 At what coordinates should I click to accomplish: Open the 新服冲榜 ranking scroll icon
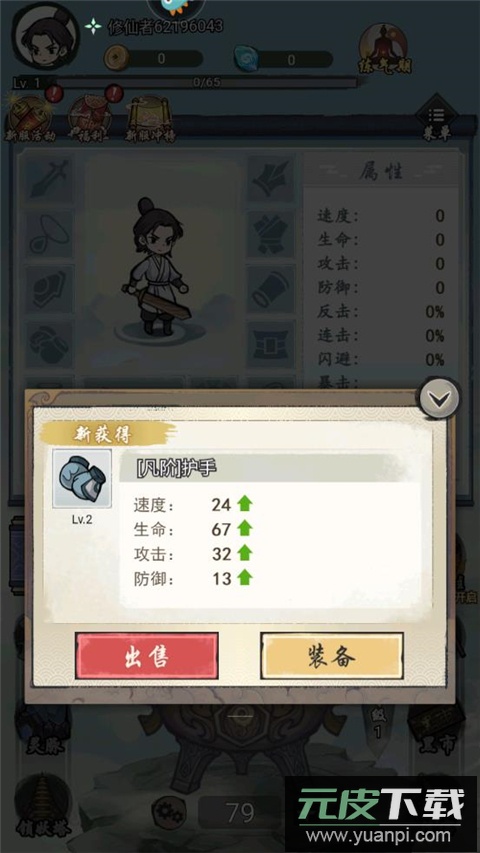tap(150, 119)
